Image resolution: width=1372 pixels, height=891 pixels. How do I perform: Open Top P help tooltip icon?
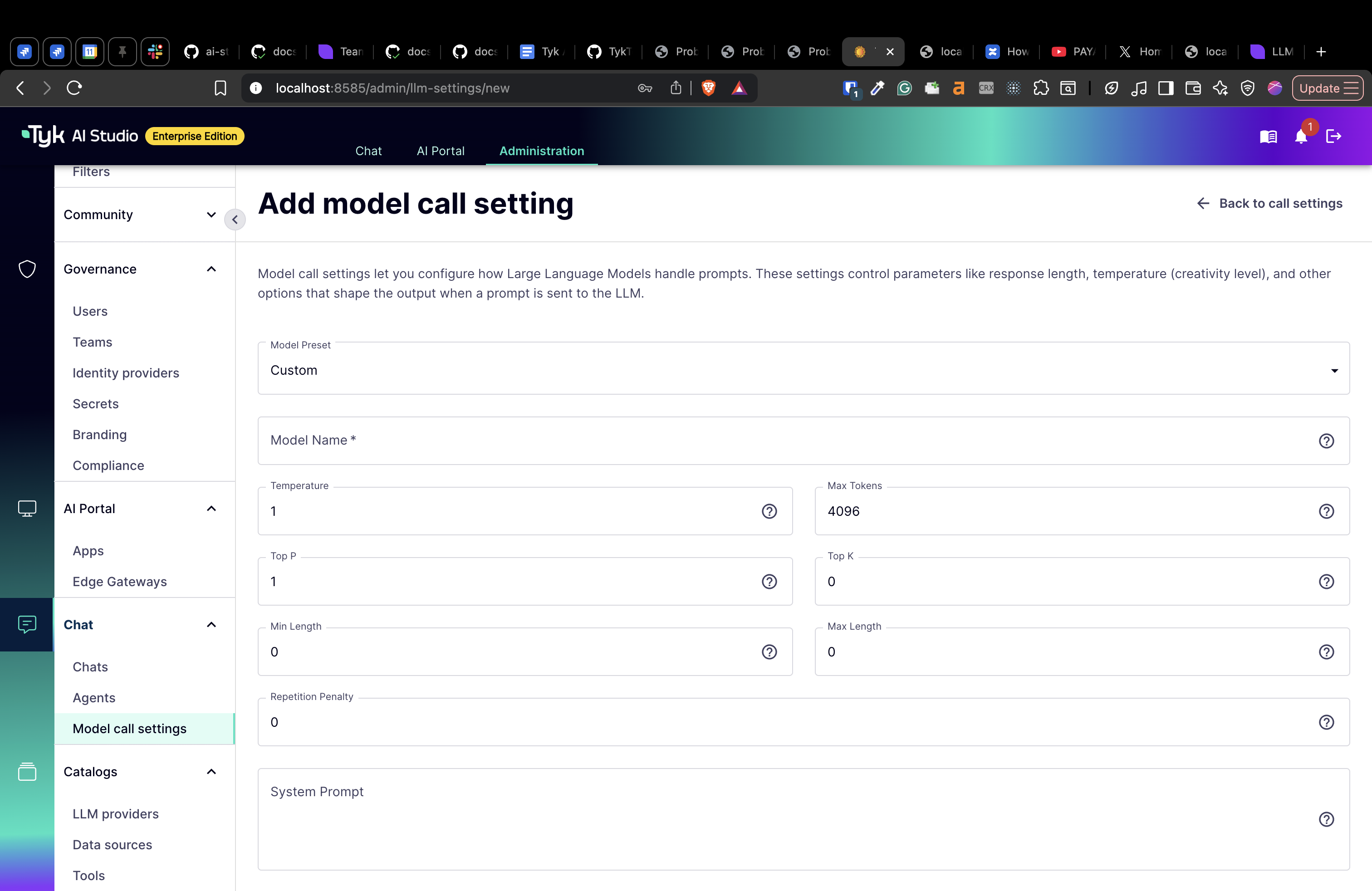pos(770,582)
